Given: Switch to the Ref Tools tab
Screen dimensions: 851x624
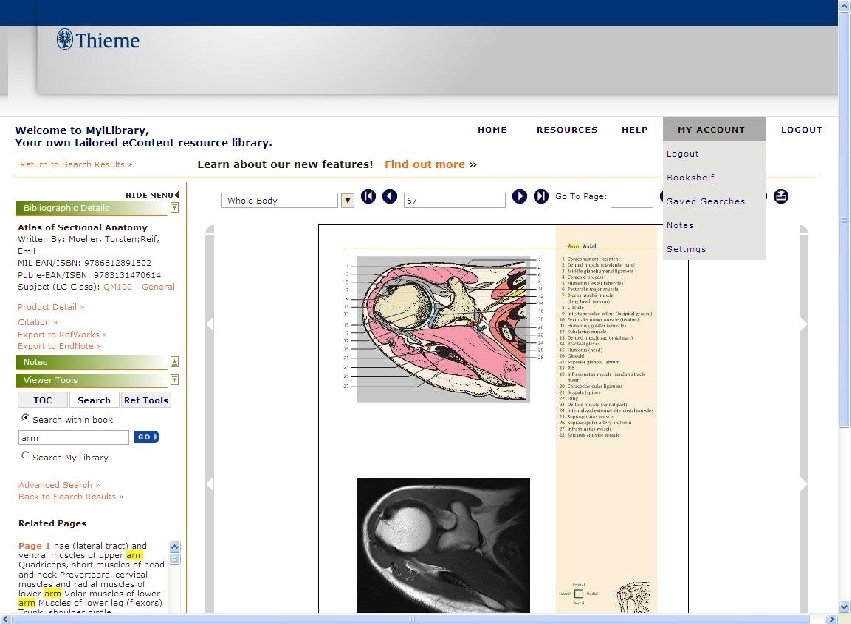Looking at the screenshot, I should click(146, 400).
